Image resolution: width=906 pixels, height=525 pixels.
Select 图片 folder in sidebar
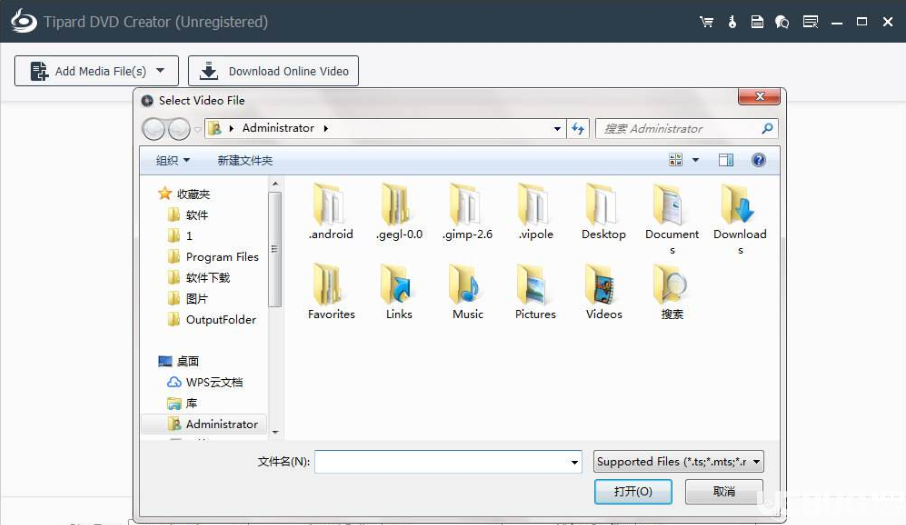pos(188,299)
